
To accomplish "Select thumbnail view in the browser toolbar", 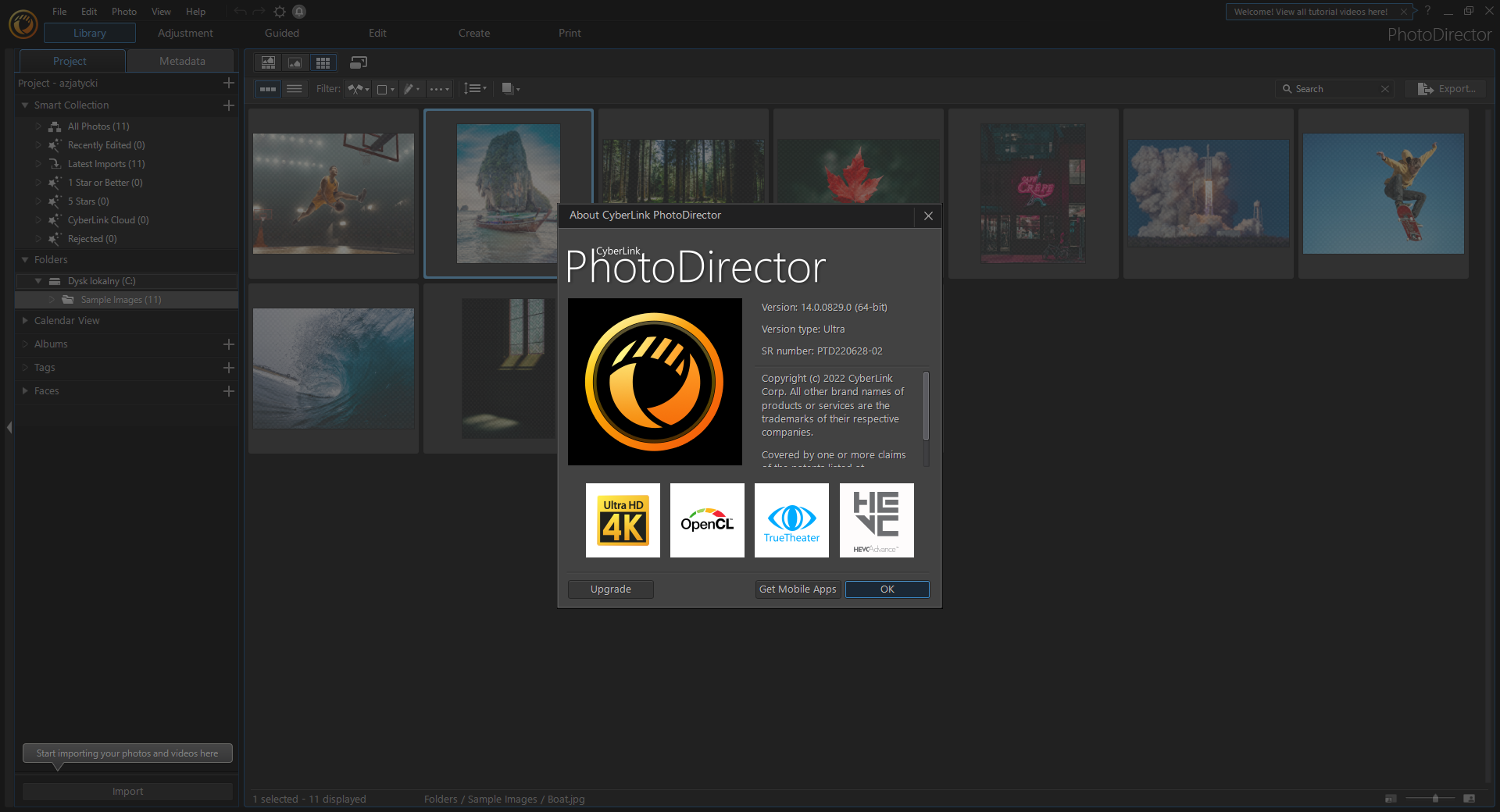I will tap(268, 89).
